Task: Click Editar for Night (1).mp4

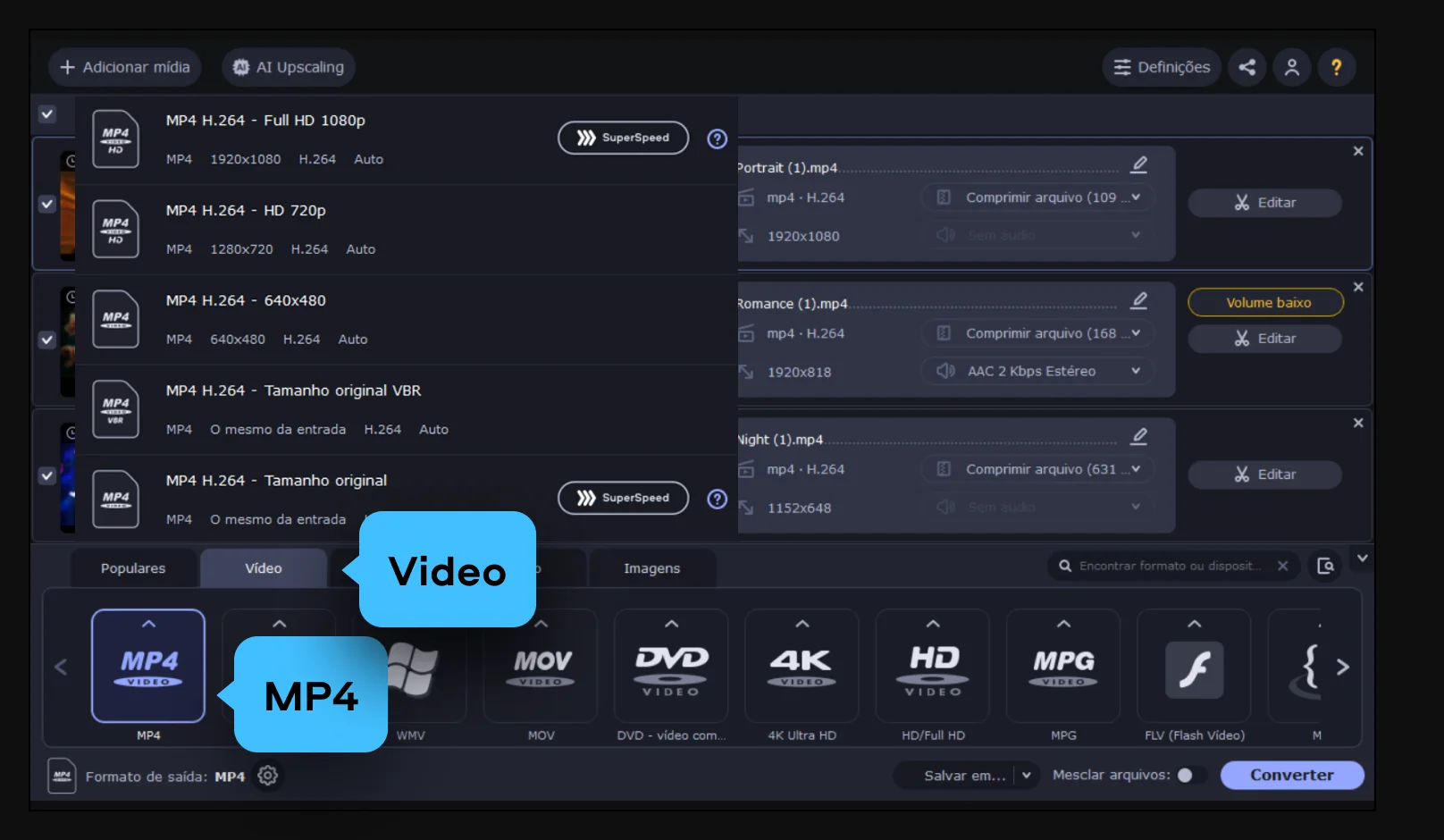Action: click(1264, 475)
